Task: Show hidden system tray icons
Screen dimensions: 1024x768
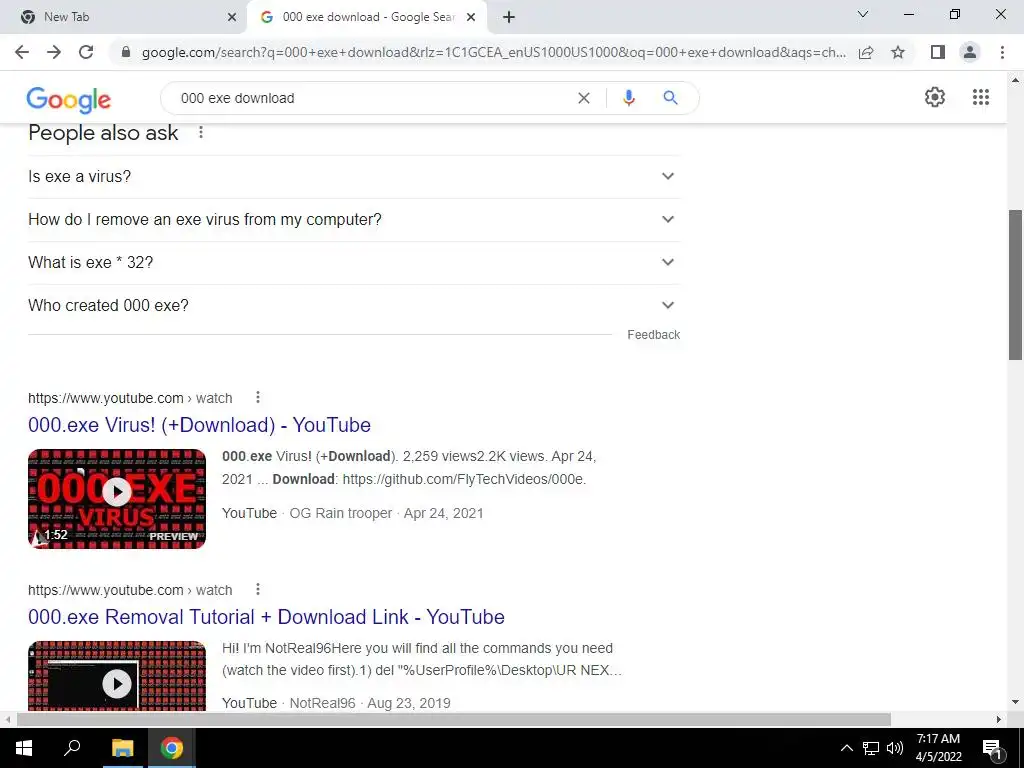Action: [x=846, y=748]
